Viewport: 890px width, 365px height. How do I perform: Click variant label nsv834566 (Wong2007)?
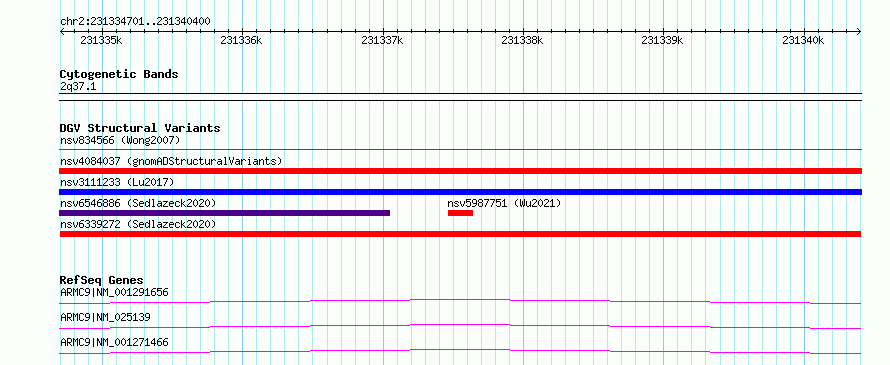point(120,140)
